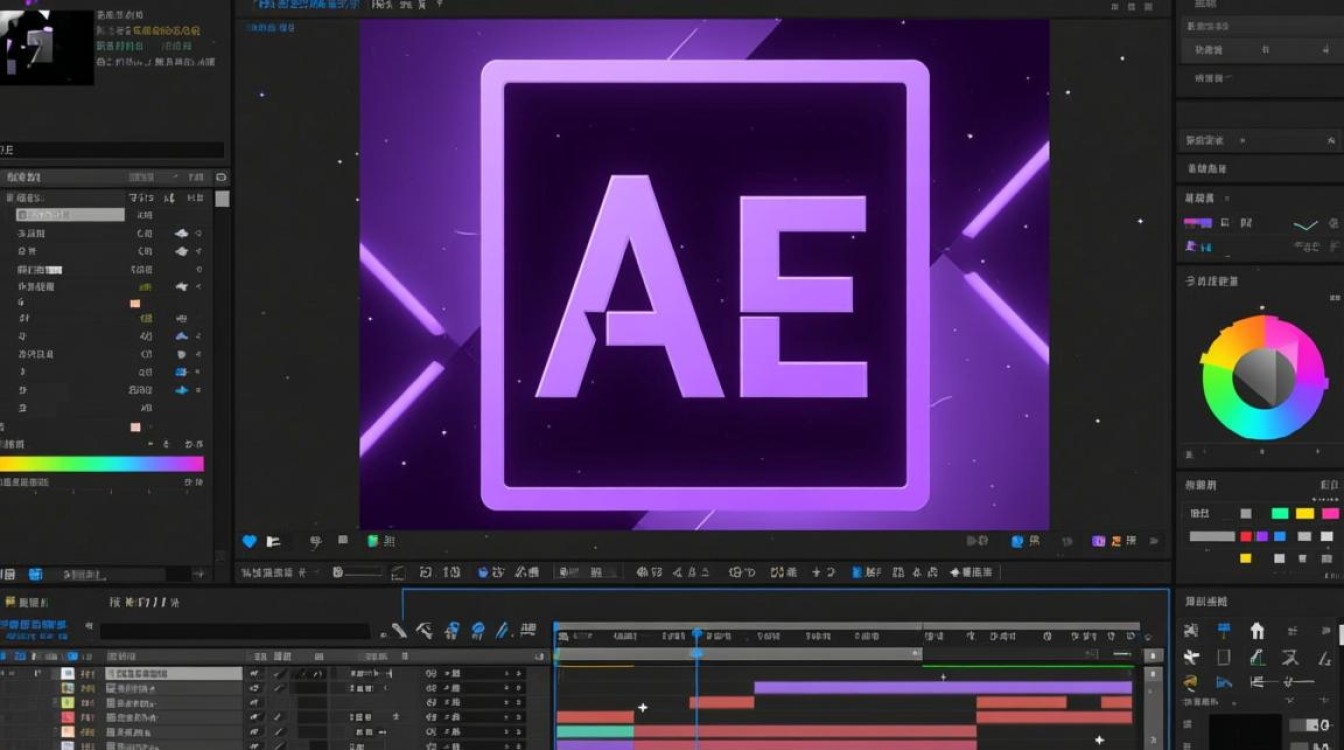Click the white flag icon beside the heart
The image size is (1344, 750).
click(273, 541)
